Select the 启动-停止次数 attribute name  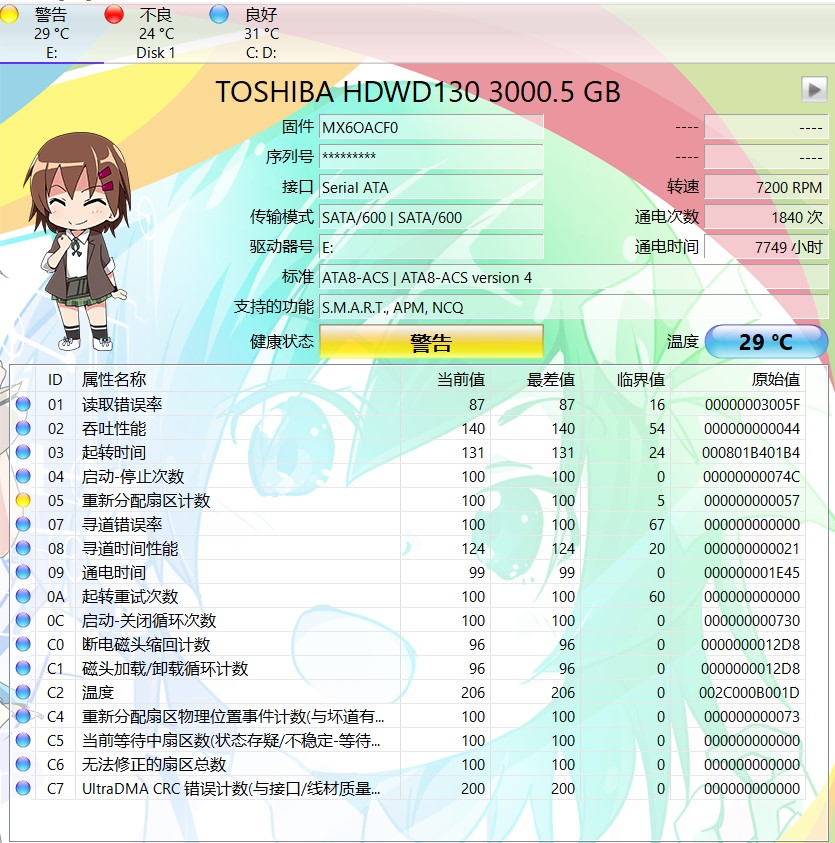tap(133, 476)
